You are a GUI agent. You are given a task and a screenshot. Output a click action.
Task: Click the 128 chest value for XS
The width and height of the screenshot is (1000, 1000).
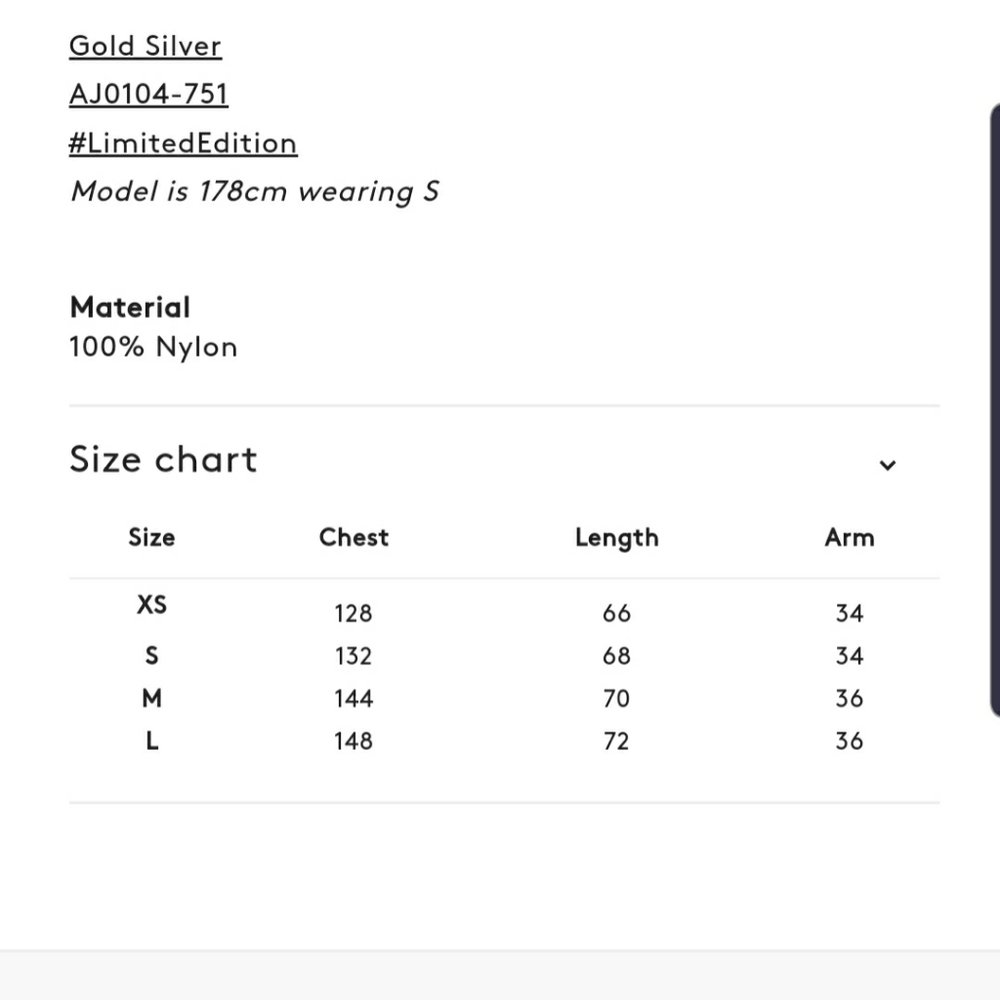coord(353,614)
